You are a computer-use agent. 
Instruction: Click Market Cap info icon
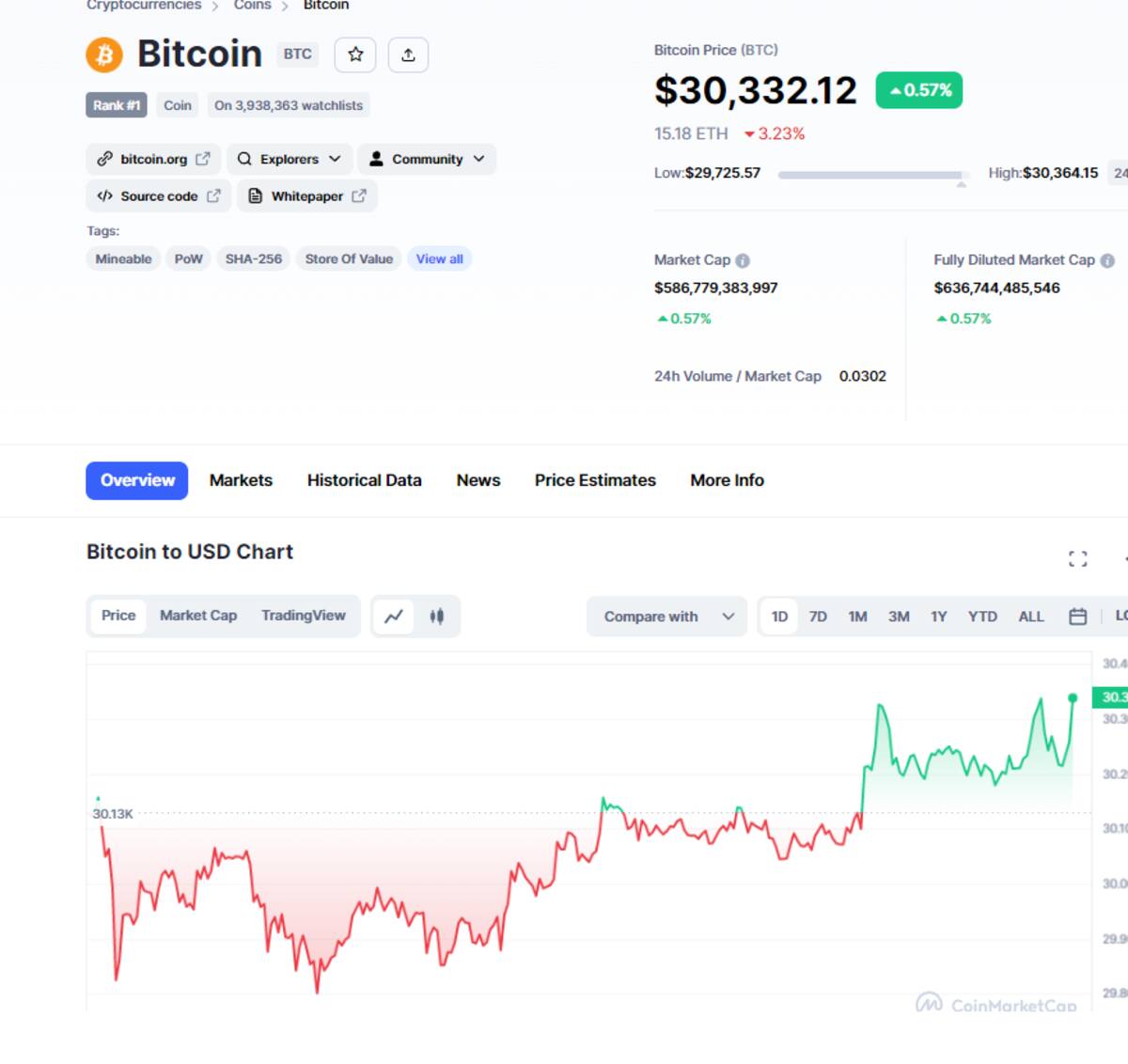(x=743, y=260)
